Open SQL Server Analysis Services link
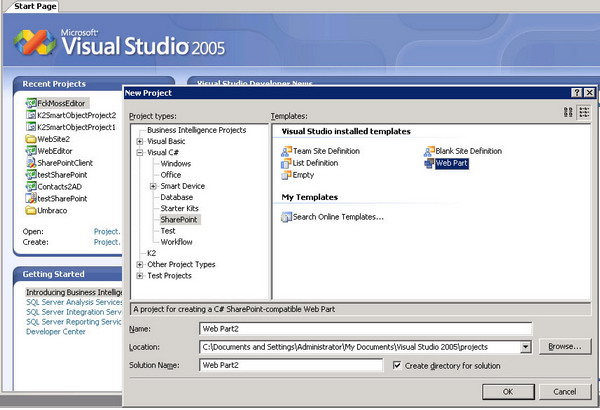The height and width of the screenshot is (410, 600). [74, 302]
